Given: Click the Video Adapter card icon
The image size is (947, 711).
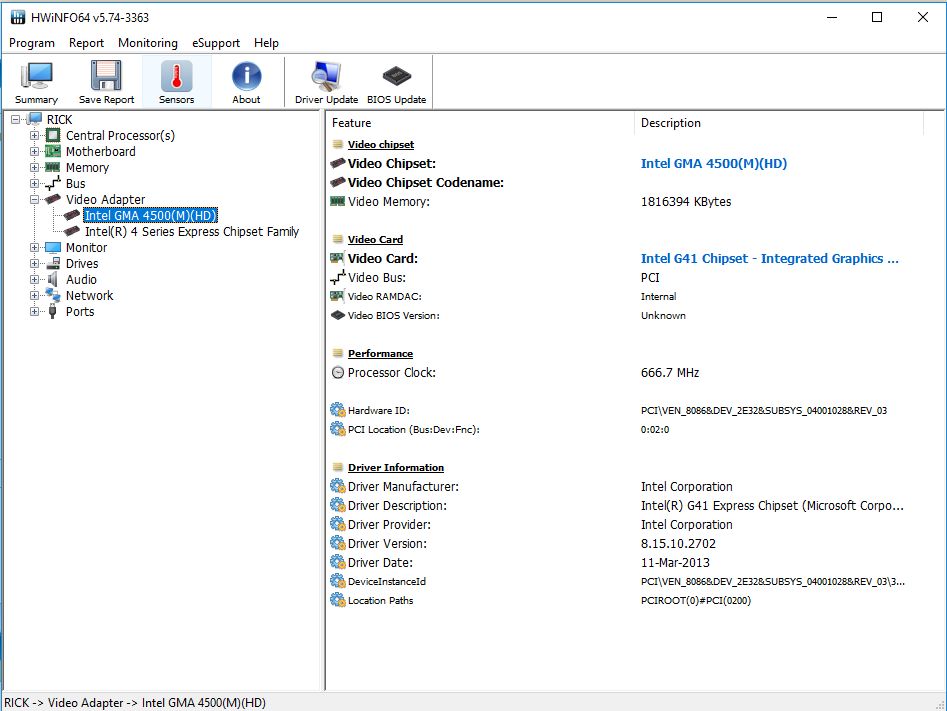Looking at the screenshot, I should [53, 199].
